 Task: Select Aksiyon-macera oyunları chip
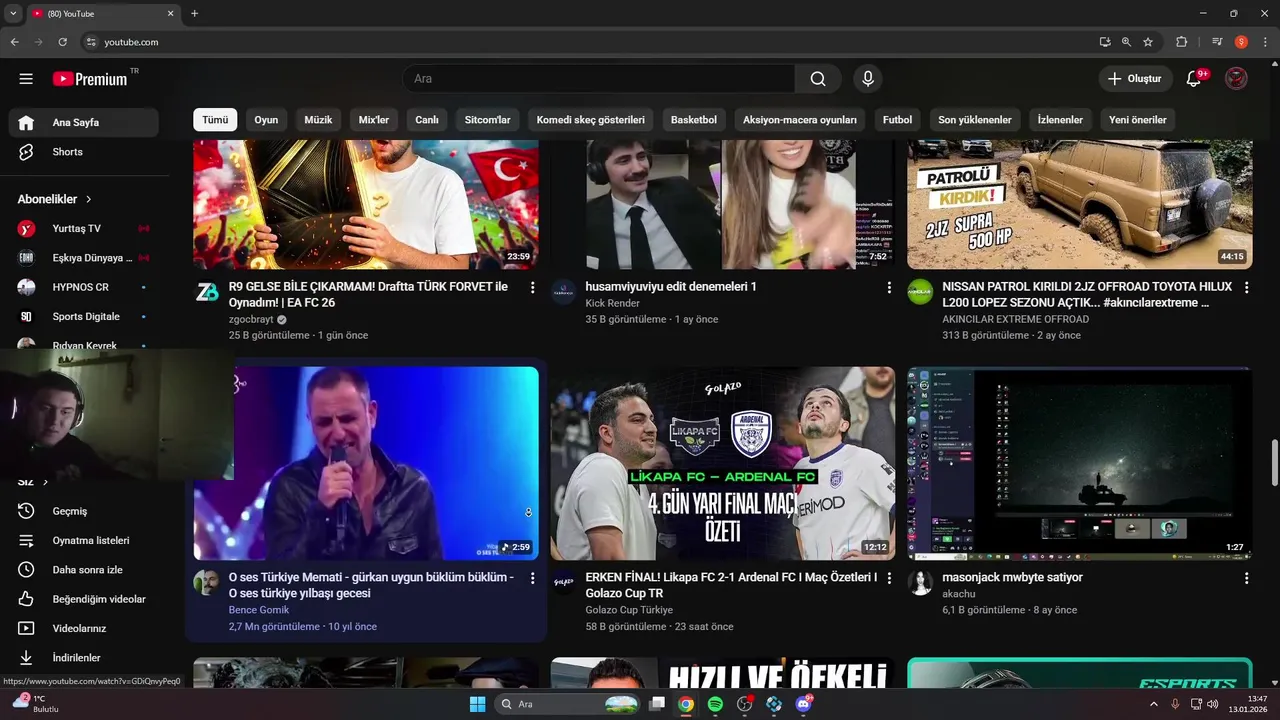coord(800,120)
